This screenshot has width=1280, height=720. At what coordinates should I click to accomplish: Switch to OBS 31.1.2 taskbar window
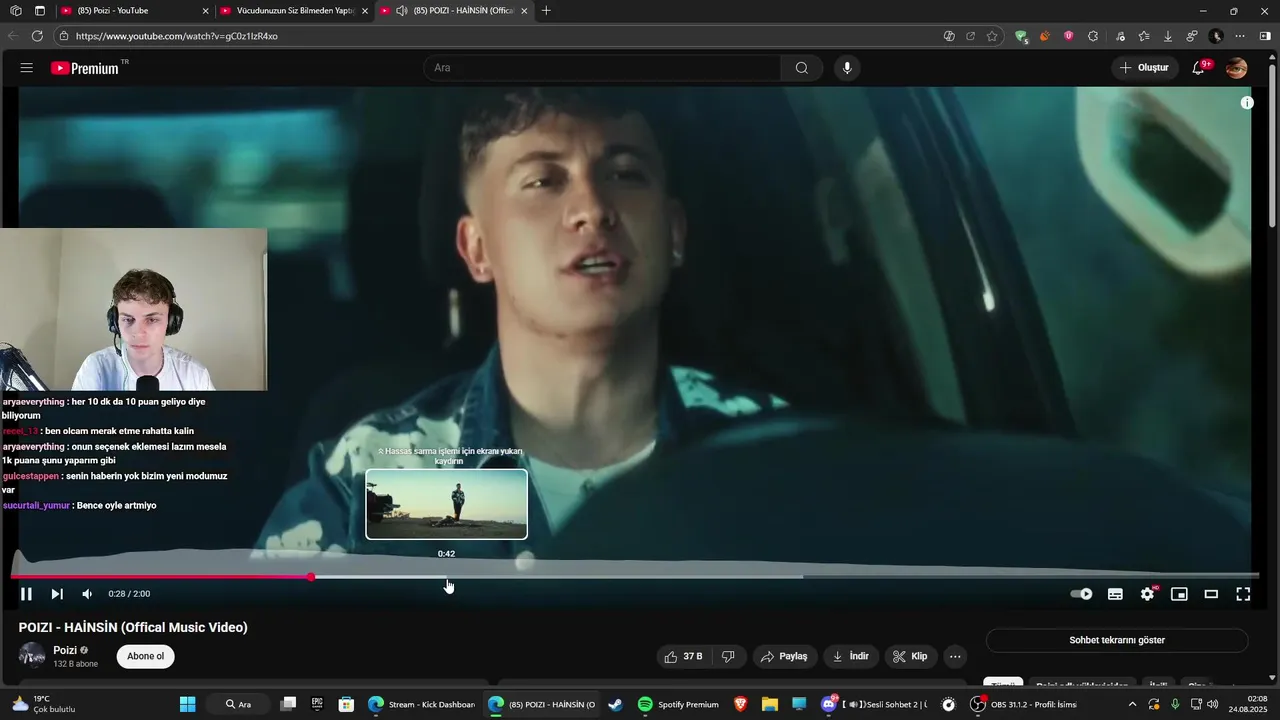(x=1023, y=704)
